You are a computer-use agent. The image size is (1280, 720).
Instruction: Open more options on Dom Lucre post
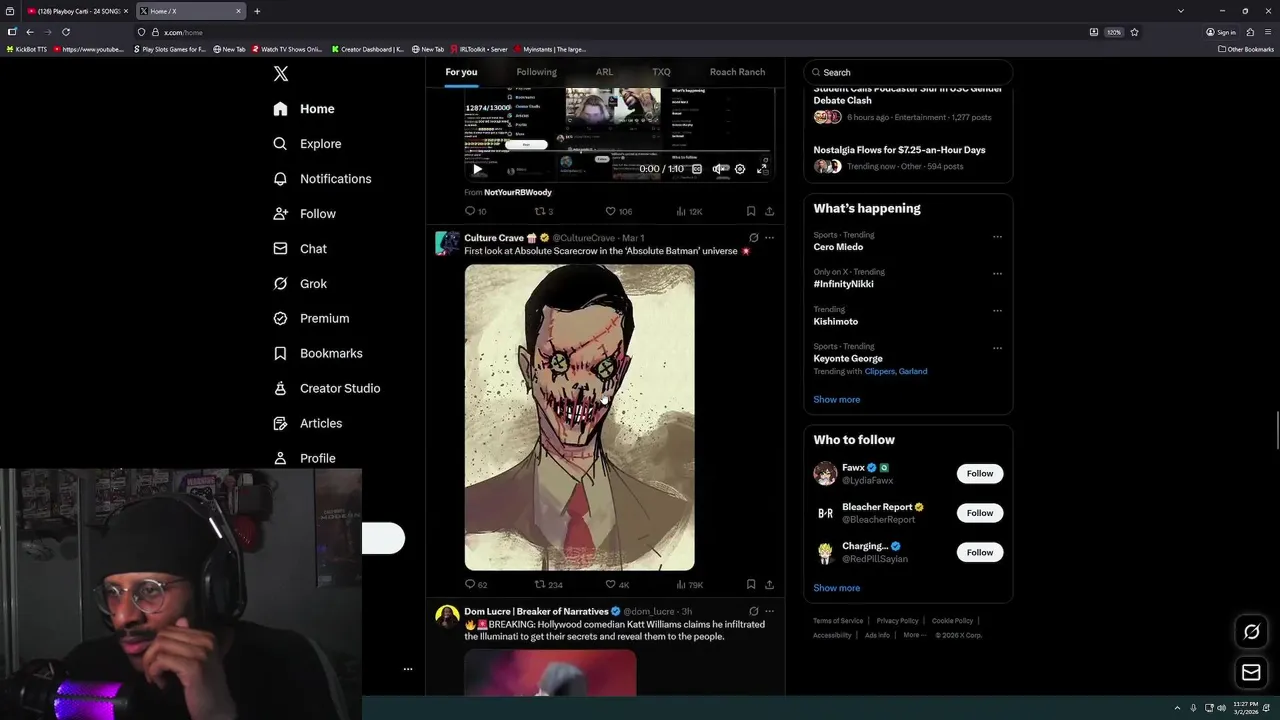tap(769, 611)
